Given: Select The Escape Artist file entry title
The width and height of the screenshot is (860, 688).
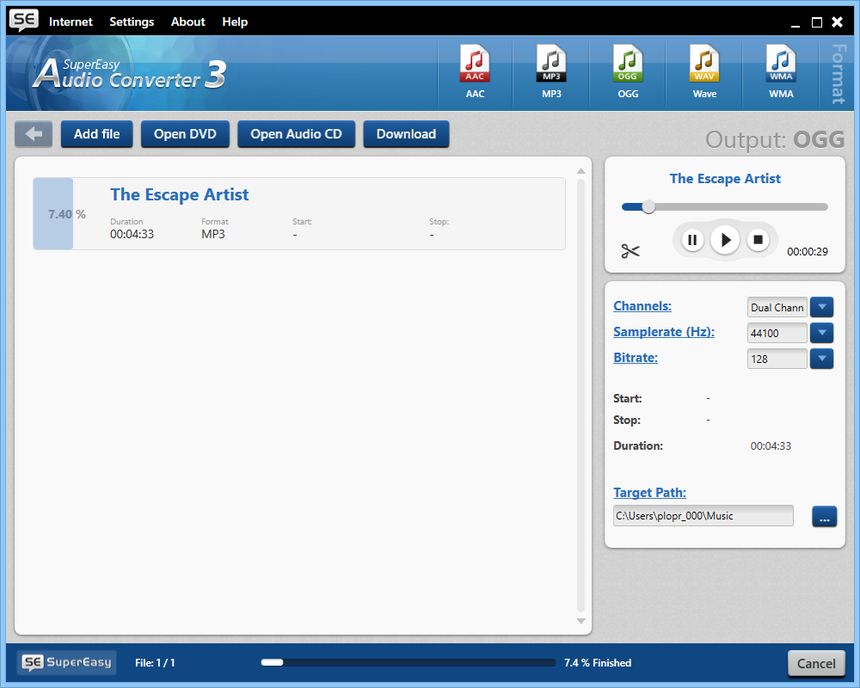Looking at the screenshot, I should (179, 195).
